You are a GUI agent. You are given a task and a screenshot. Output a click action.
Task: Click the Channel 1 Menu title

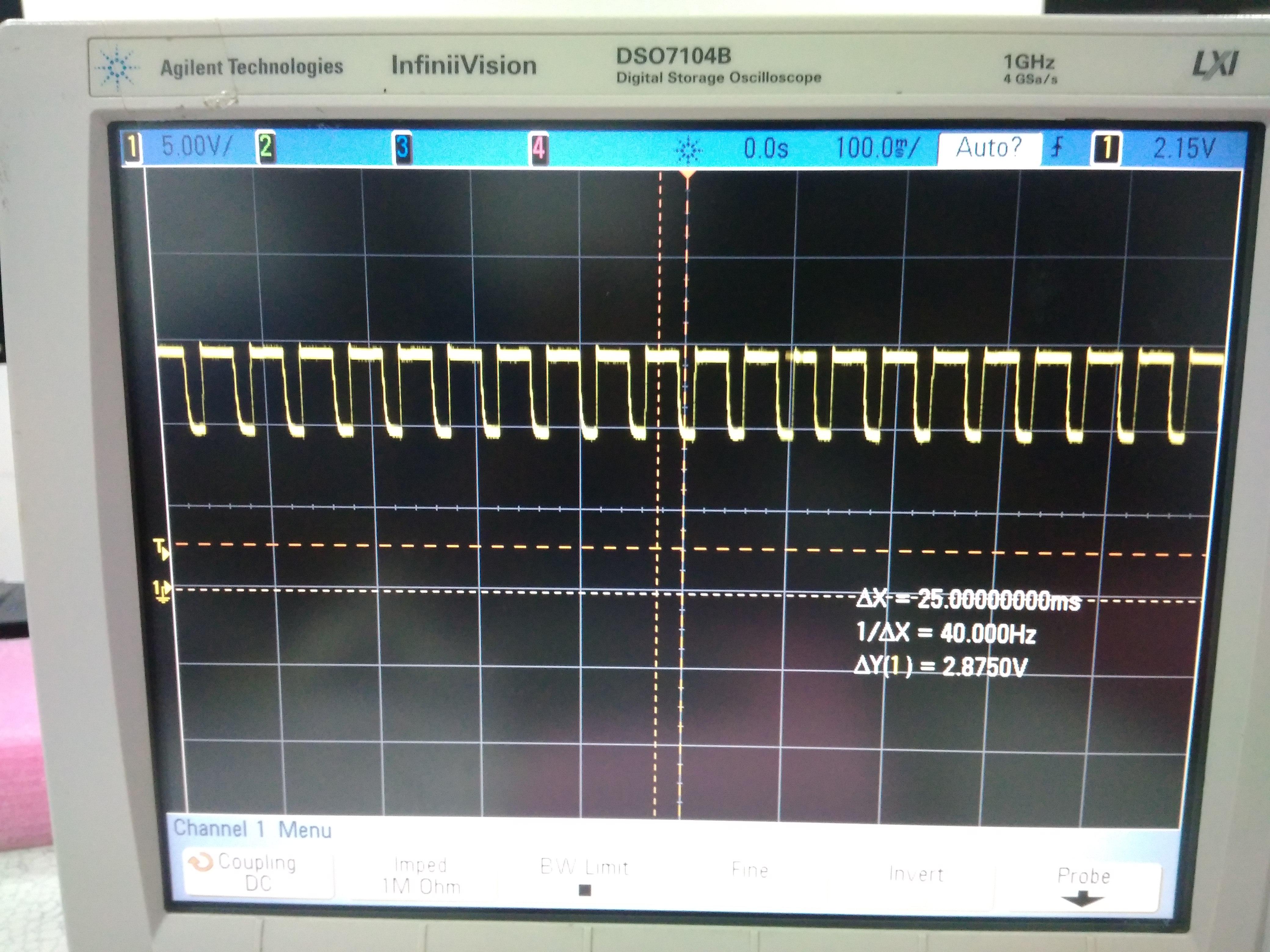252,829
